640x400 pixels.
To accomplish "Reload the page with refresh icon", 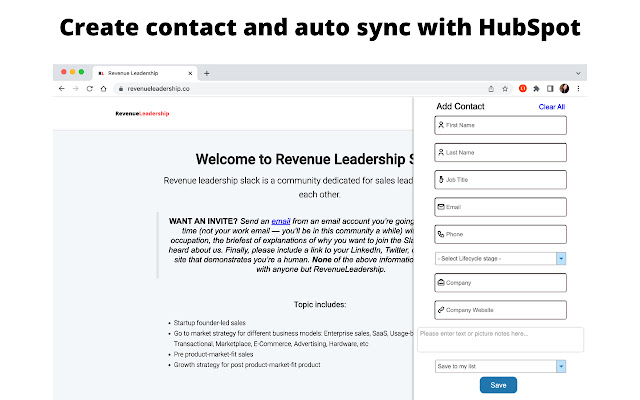I will point(89,89).
